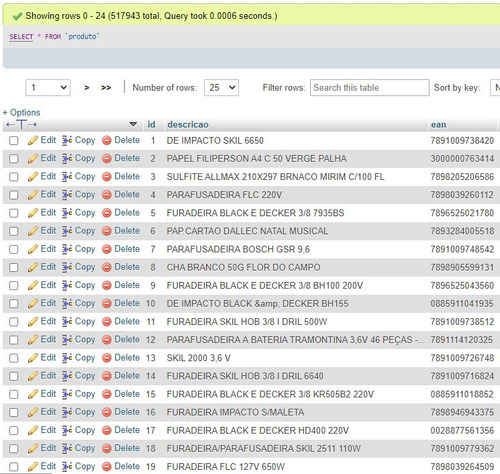This screenshot has height=474, width=500.
Task: Click the pencil Edit icon for row 1
Action: pos(33,140)
